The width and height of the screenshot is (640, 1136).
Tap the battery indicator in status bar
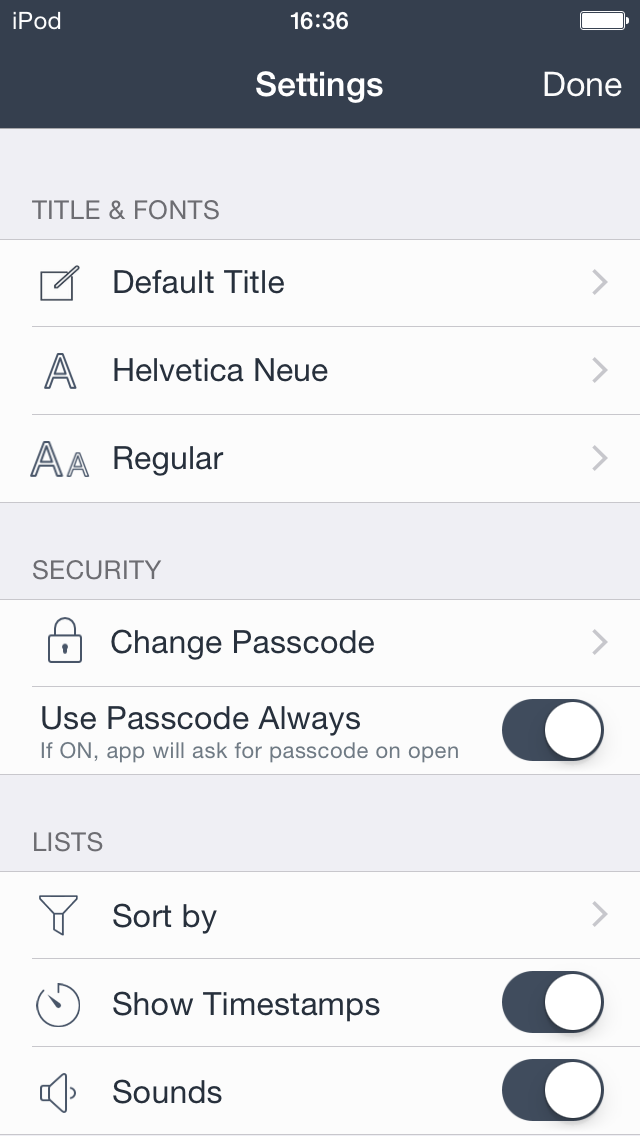click(x=603, y=20)
